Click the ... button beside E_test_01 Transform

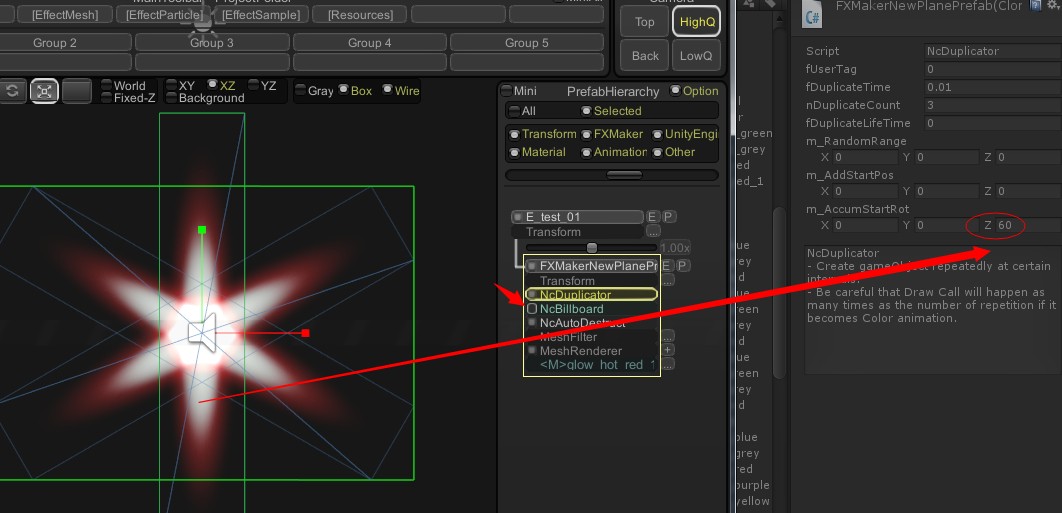coord(653,232)
